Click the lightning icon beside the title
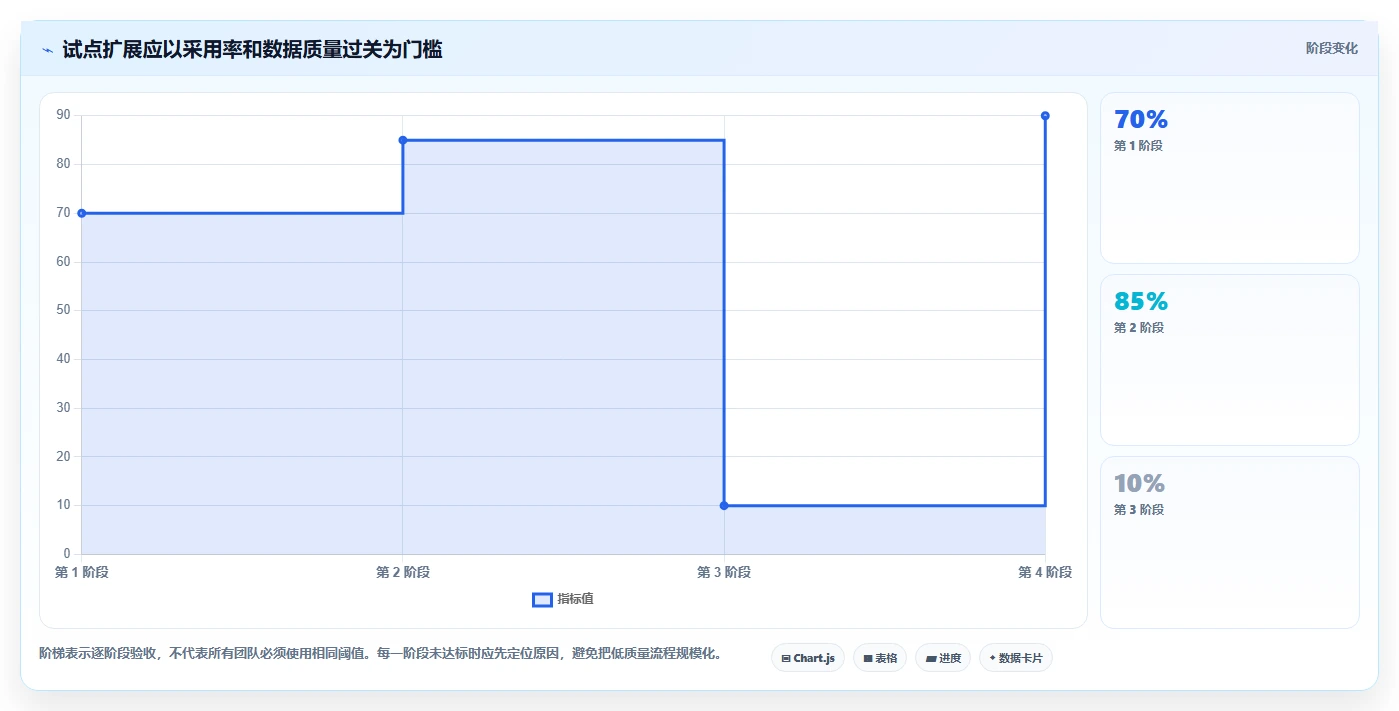 point(47,49)
